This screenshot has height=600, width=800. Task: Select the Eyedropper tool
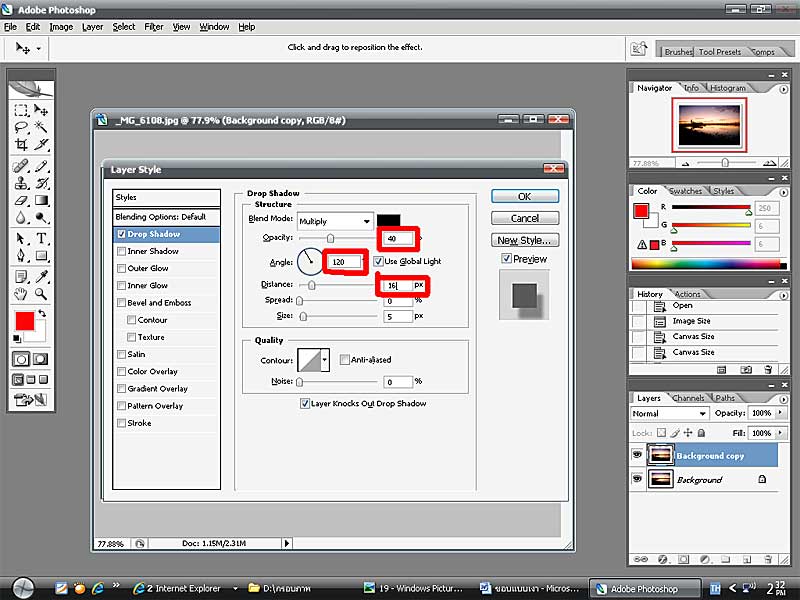point(41,277)
